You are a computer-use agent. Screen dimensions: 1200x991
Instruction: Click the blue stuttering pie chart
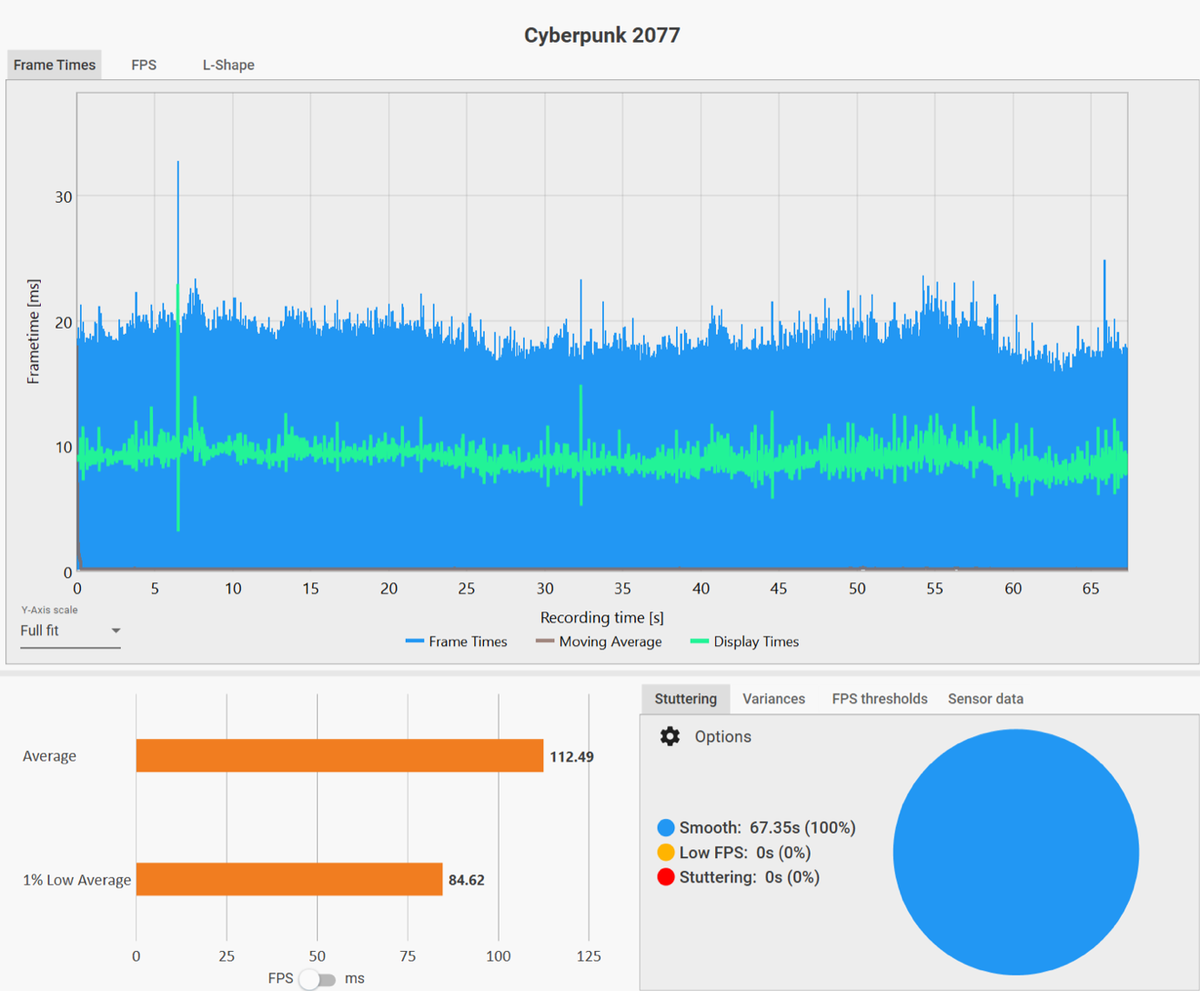point(1016,852)
